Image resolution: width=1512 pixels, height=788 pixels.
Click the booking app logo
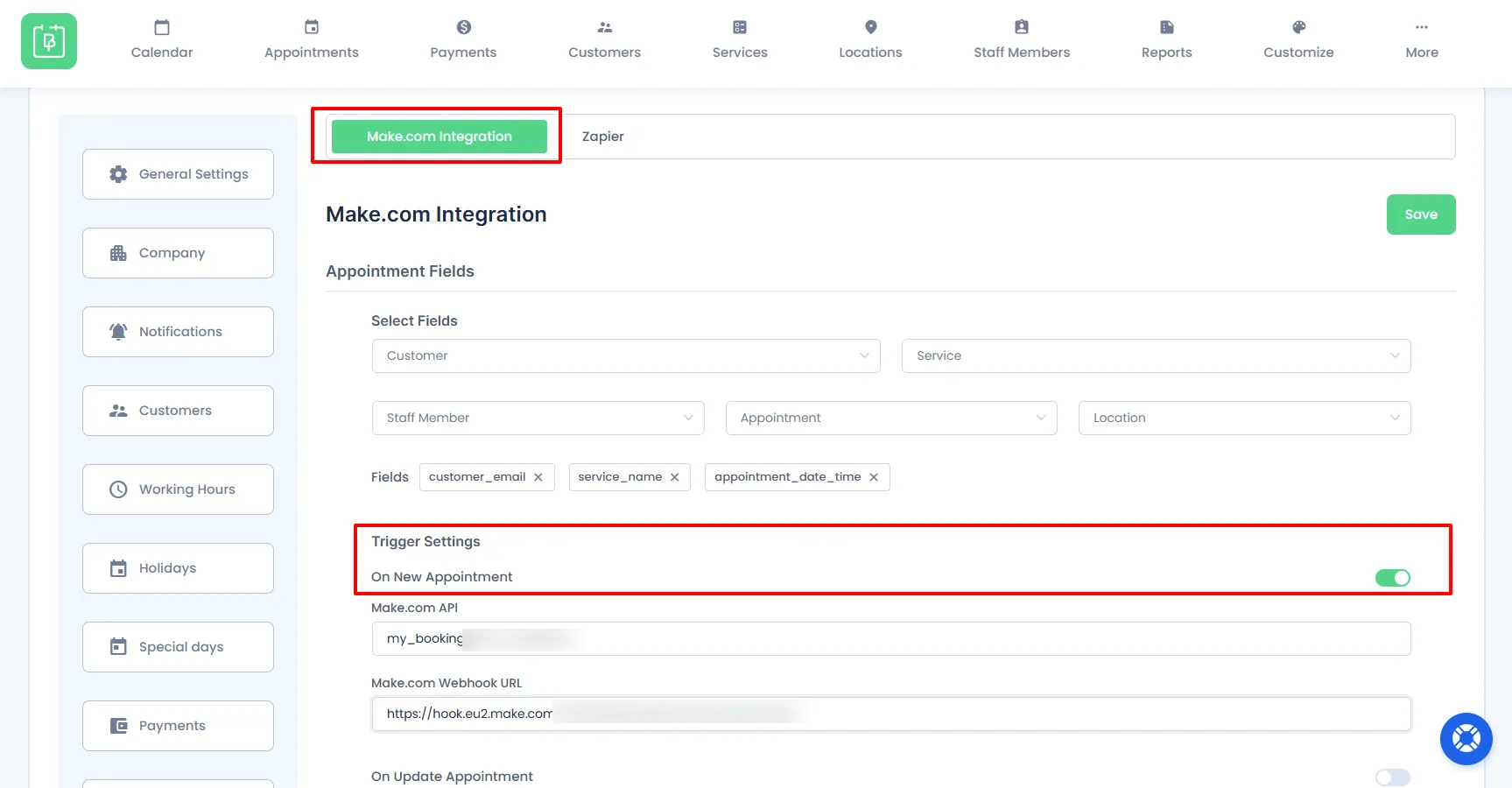(49, 40)
